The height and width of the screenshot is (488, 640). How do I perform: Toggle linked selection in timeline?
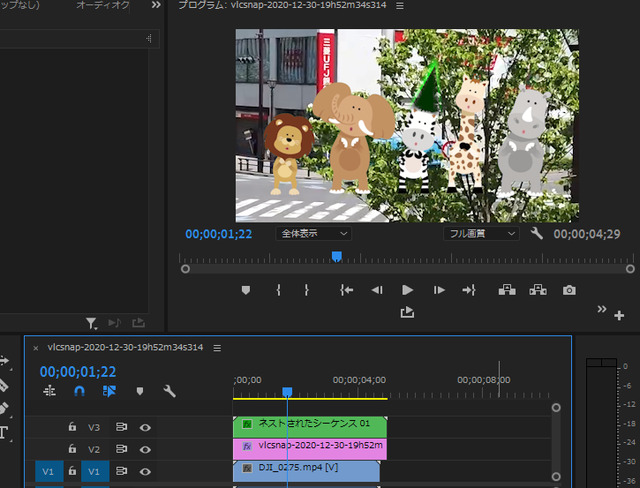tap(109, 391)
